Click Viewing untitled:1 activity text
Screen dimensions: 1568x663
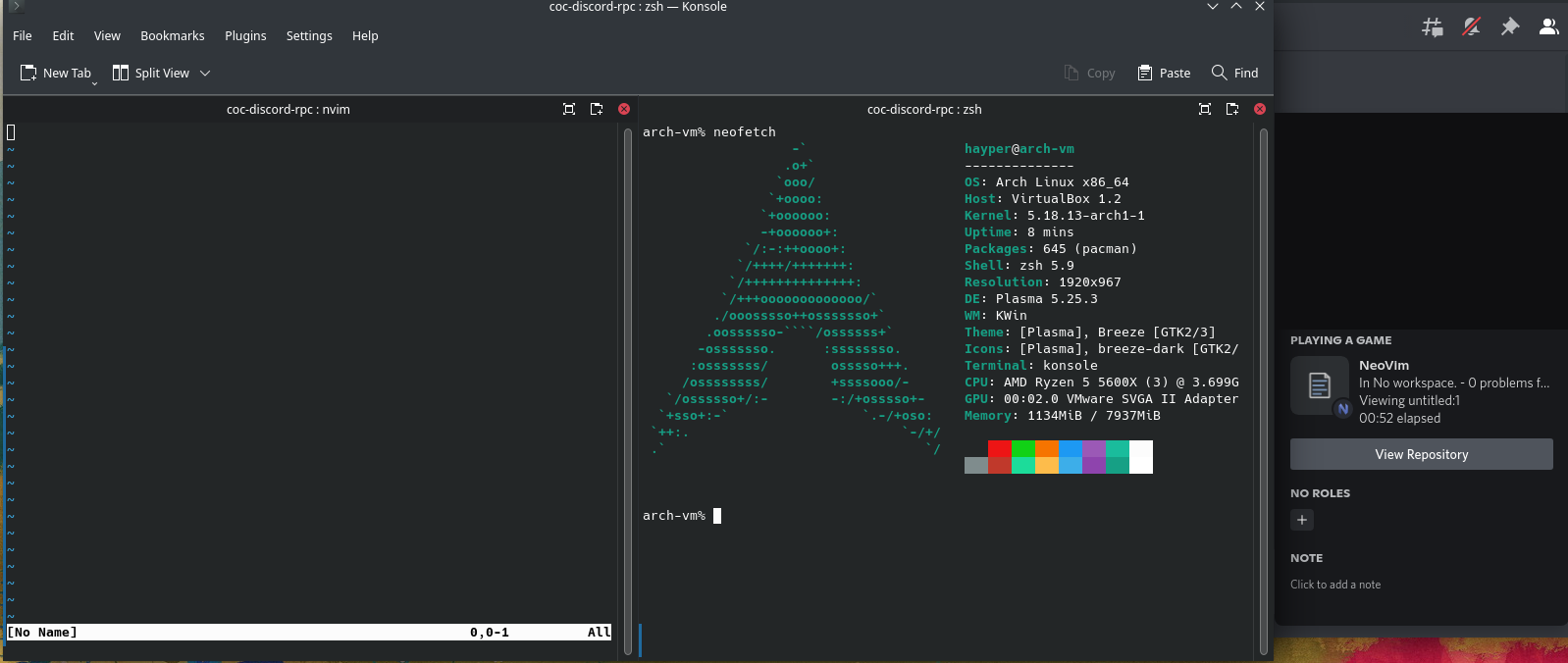pos(1409,400)
